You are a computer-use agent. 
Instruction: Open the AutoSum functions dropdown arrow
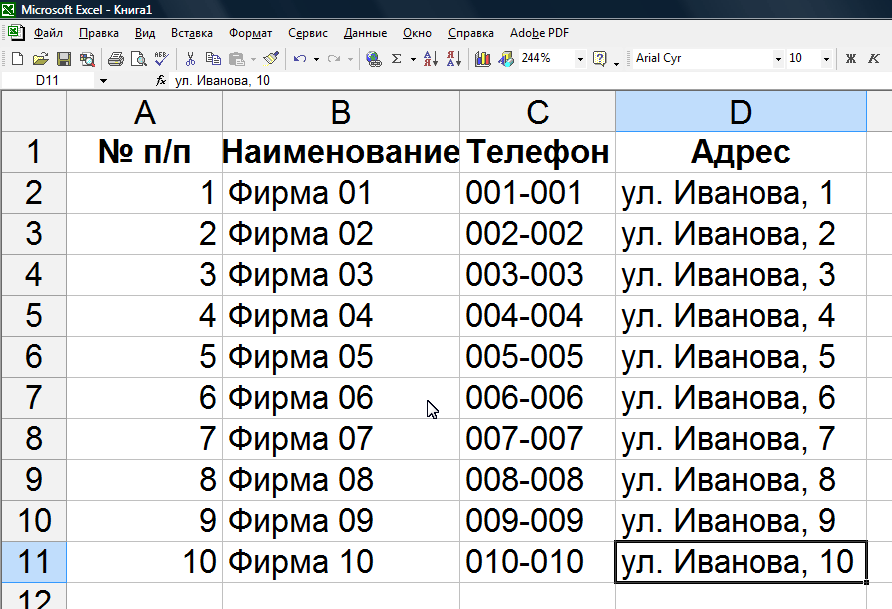click(x=413, y=59)
